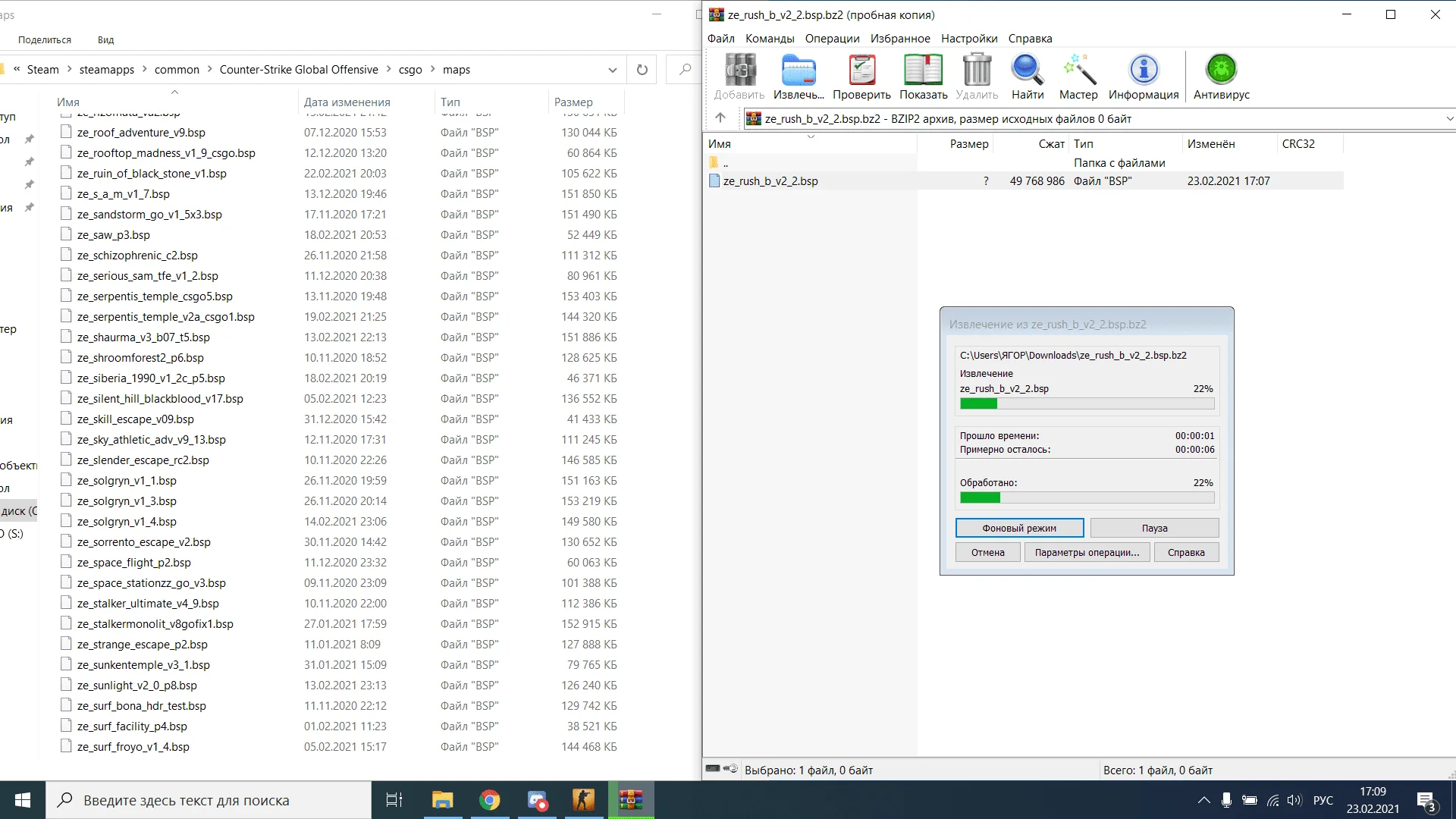
Task: Go up one folder arrow in WinRAR
Action: 720,118
